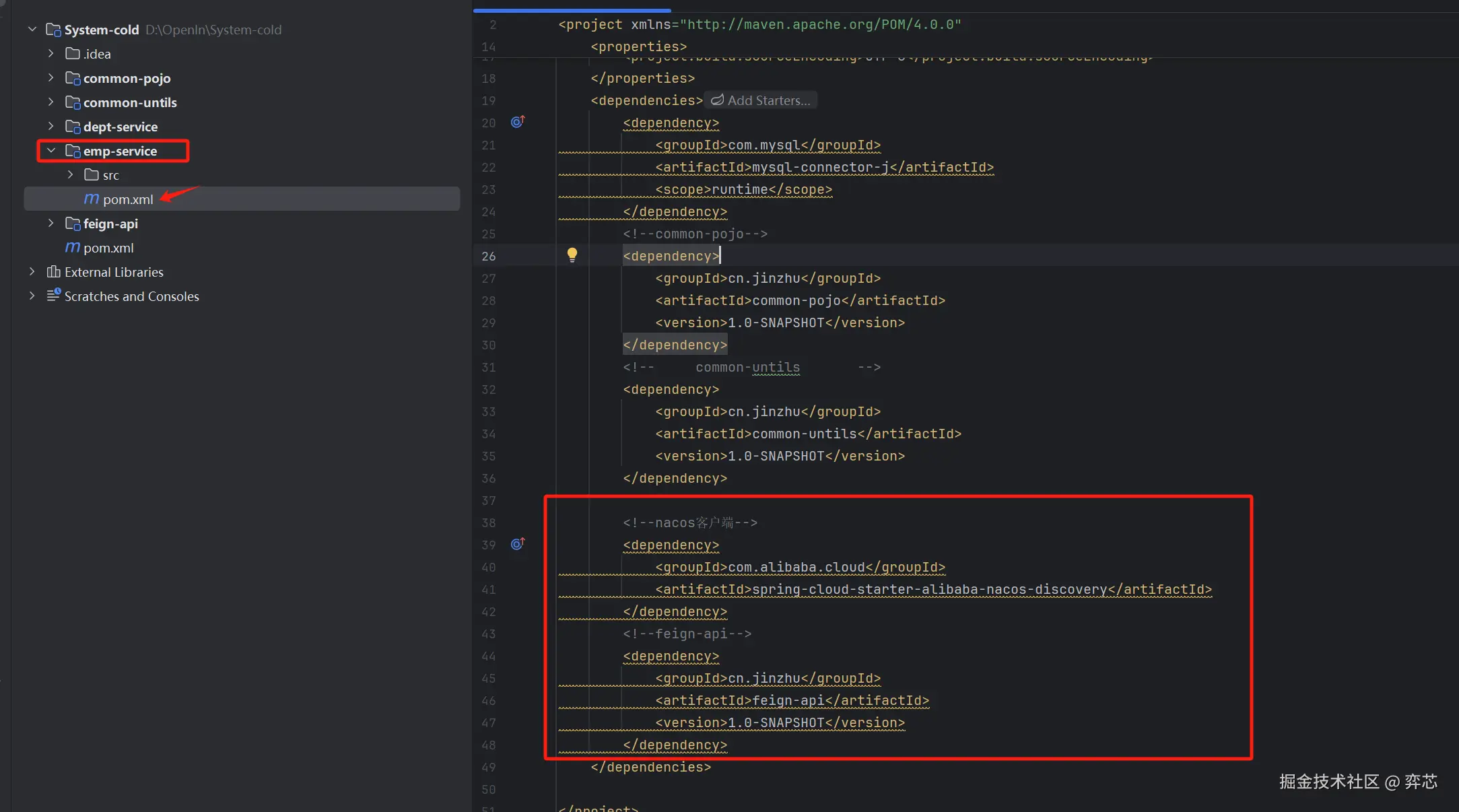Click the sticky properties line header

(638, 46)
